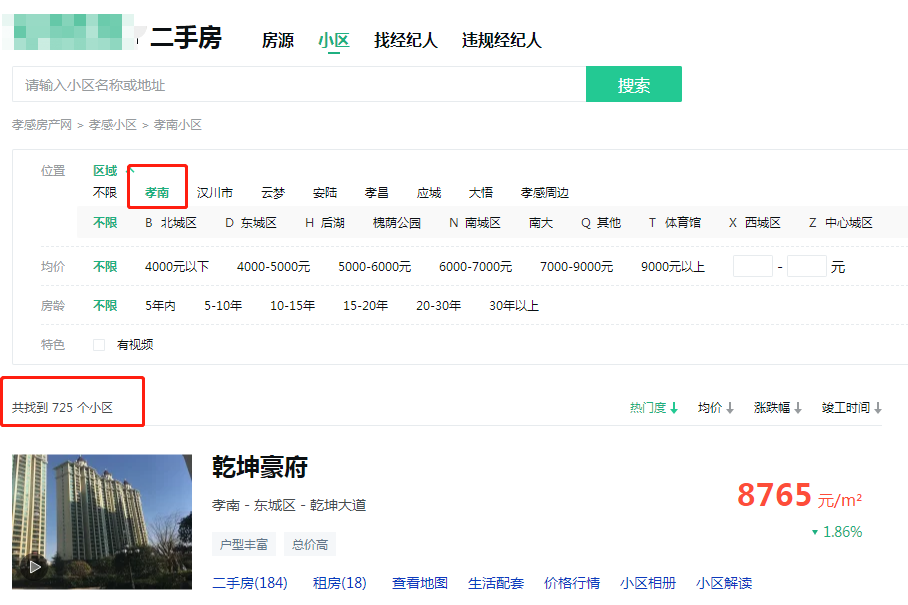The width and height of the screenshot is (908, 605).
Task: Sort listings by 涨跌幅
Action: (778, 408)
